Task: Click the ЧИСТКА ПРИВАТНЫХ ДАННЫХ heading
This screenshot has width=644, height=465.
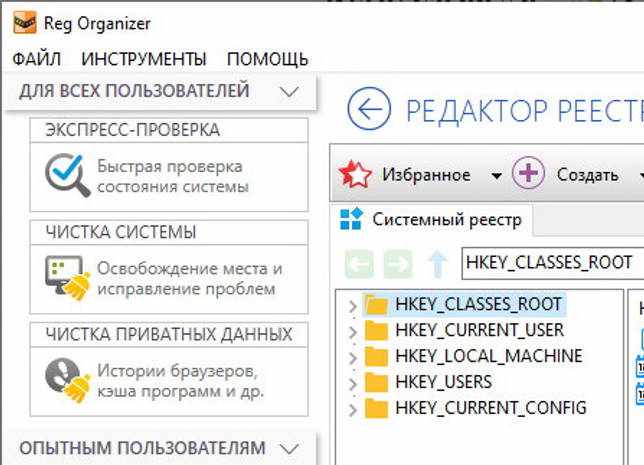Action: pos(169,334)
